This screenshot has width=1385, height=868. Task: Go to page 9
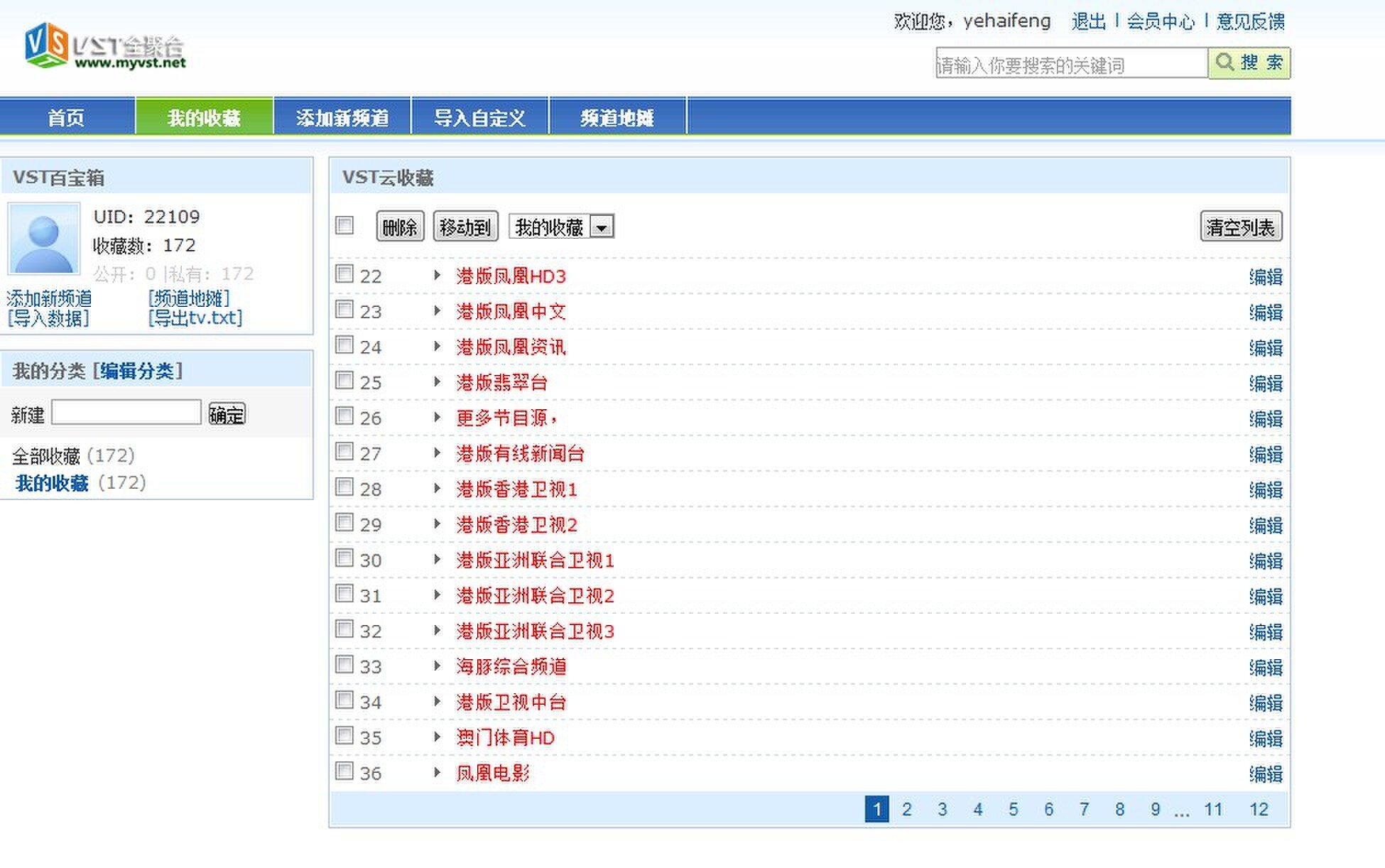pos(1156,809)
